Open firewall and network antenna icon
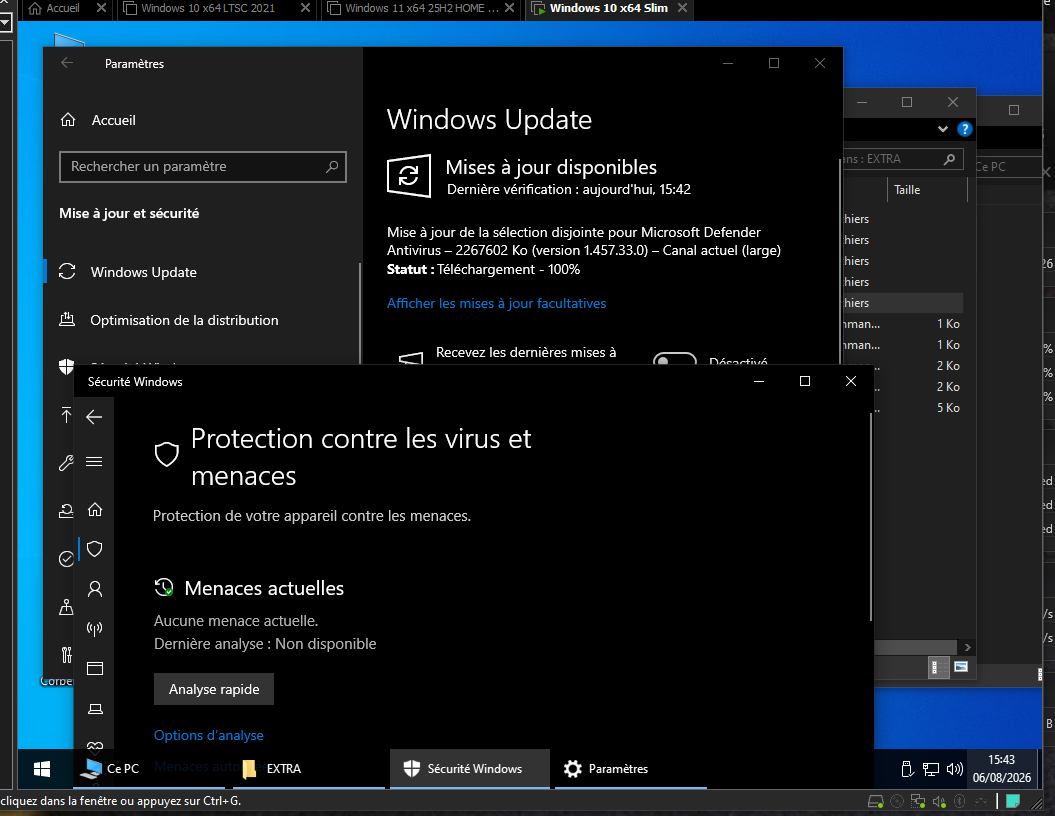Image resolution: width=1055 pixels, height=816 pixels. tap(95, 629)
